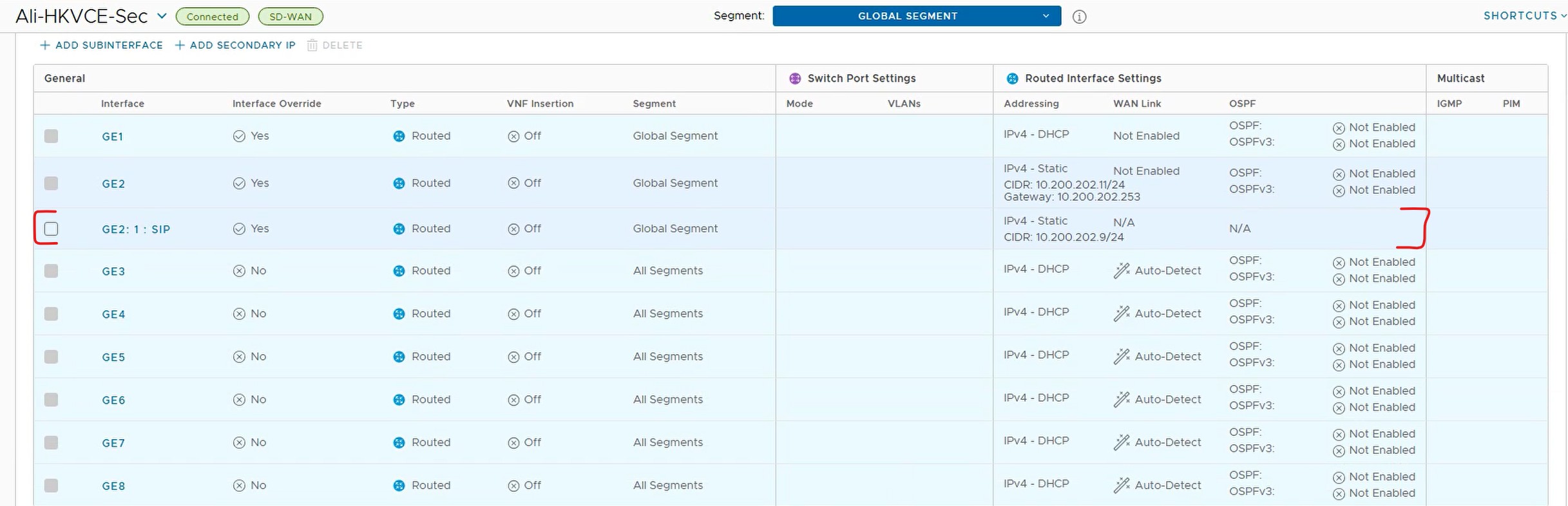This screenshot has height=506, width=1568.
Task: Click the Routed type icon for GE3
Action: point(399,271)
